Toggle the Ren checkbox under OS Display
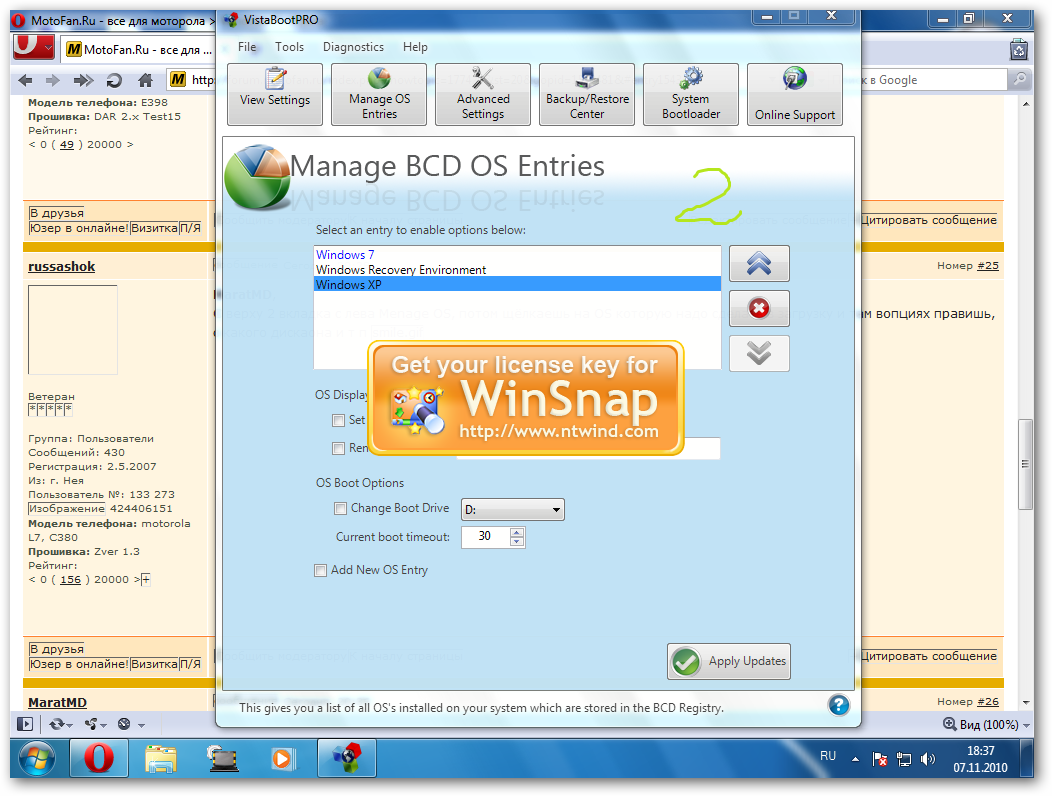Image resolution: width=1052 pixels, height=796 pixels. pyautogui.click(x=338, y=448)
